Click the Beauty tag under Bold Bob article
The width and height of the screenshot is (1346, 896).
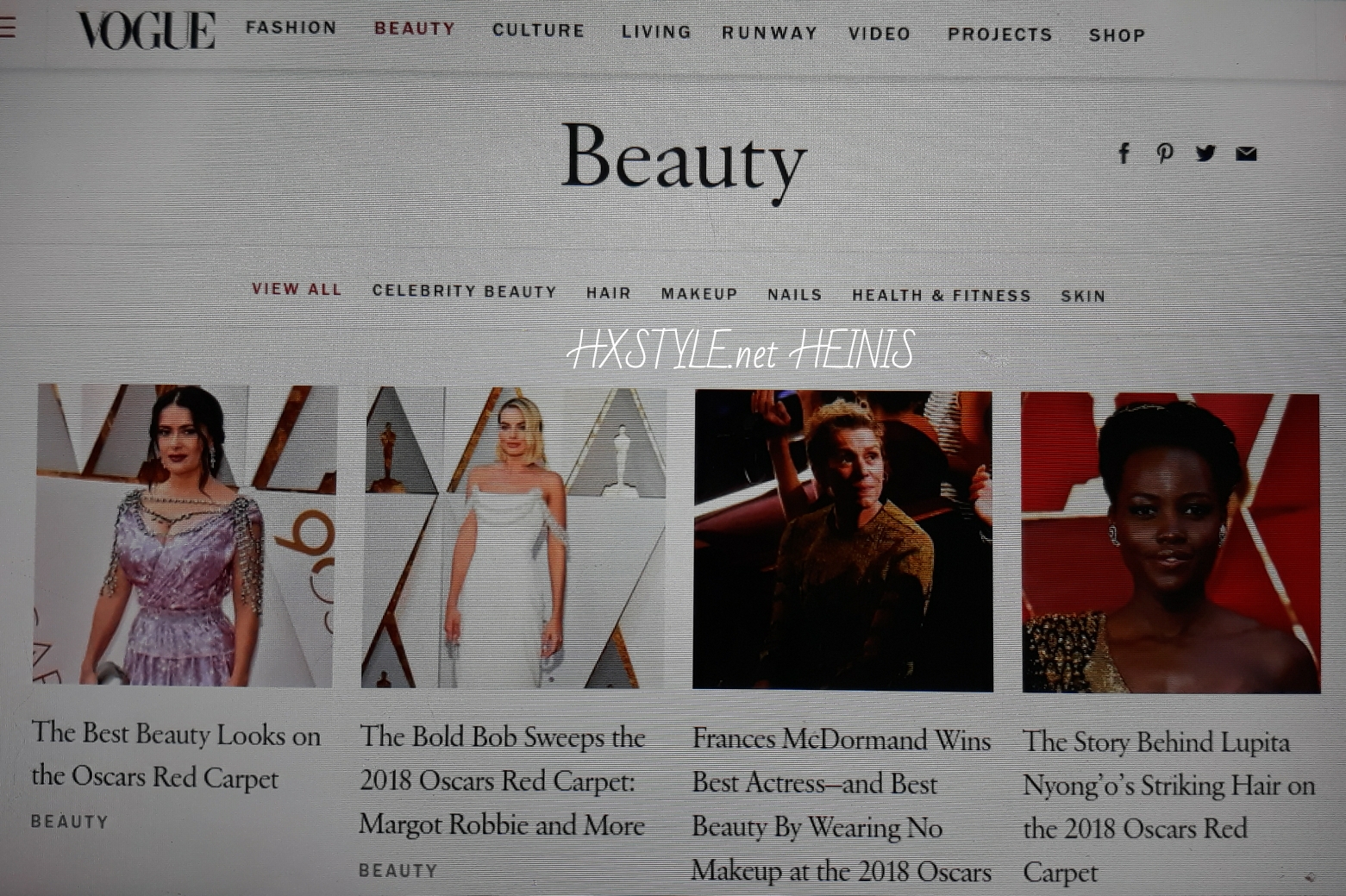click(398, 871)
